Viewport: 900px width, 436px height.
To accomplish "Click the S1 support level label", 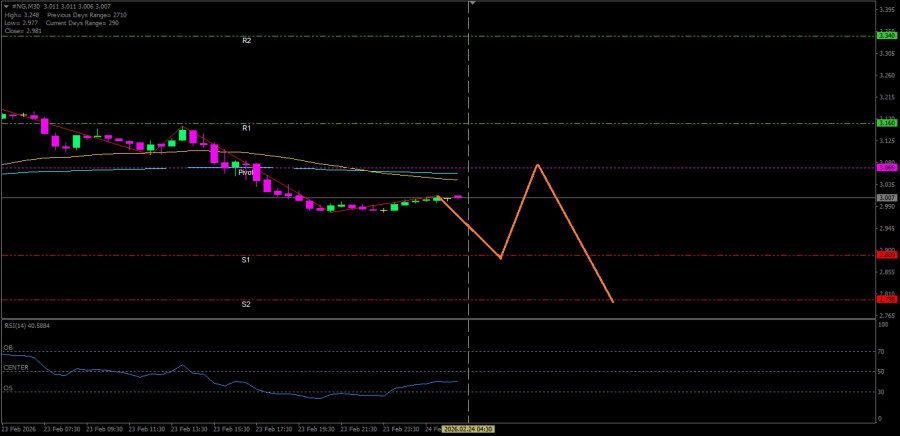I will coord(246,260).
